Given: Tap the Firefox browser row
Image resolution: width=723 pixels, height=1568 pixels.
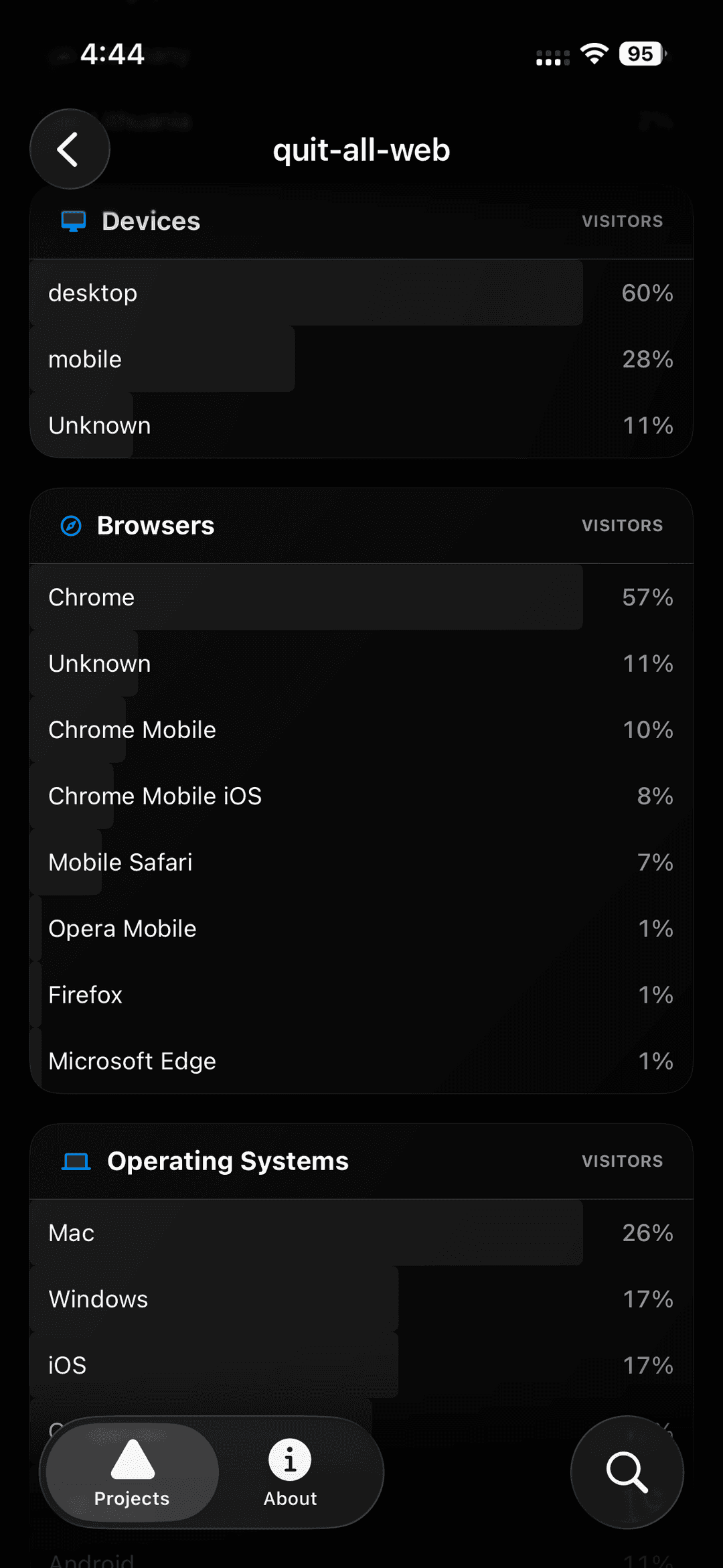Looking at the screenshot, I should pyautogui.click(x=361, y=995).
